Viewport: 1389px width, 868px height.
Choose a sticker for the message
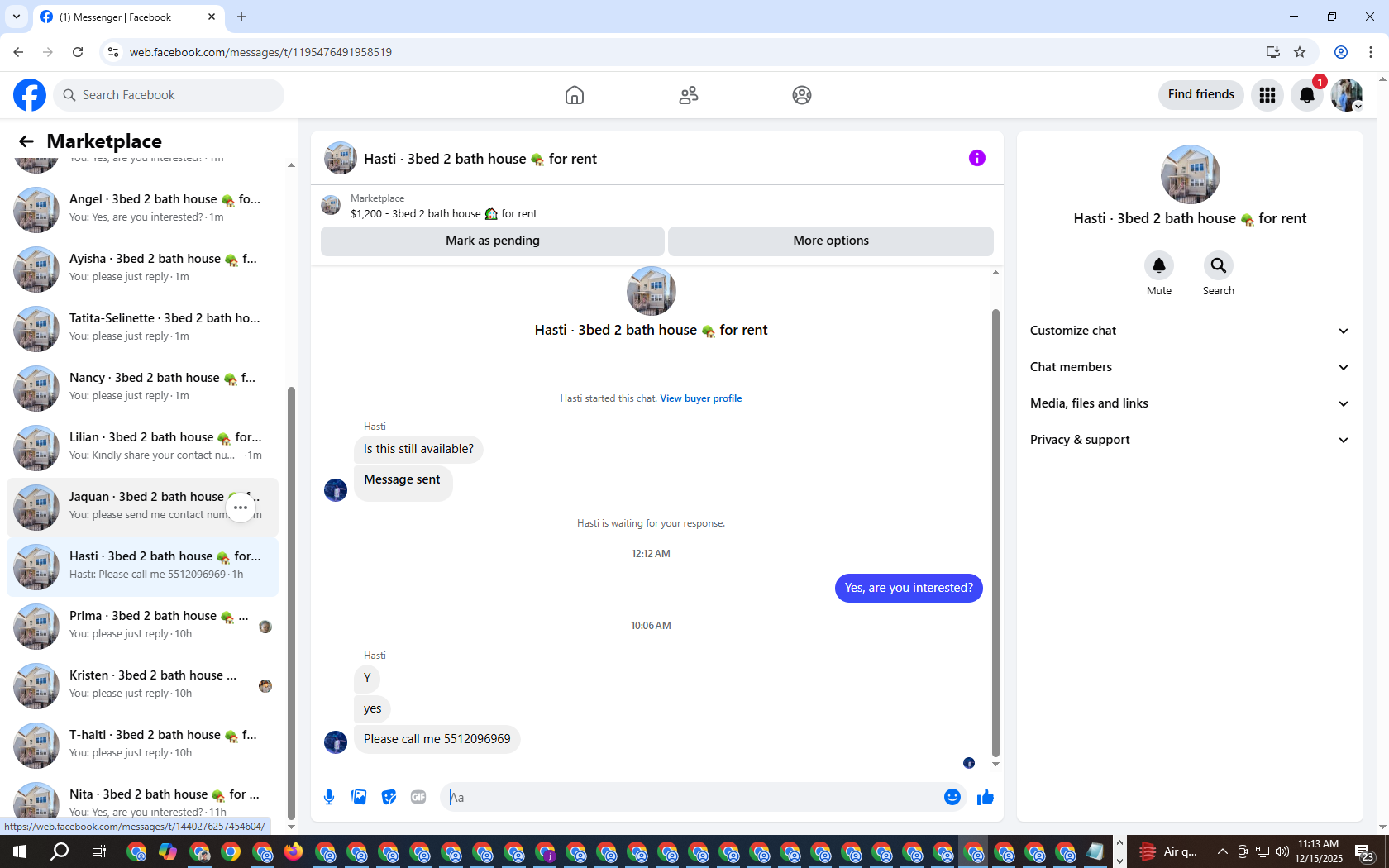point(389,797)
